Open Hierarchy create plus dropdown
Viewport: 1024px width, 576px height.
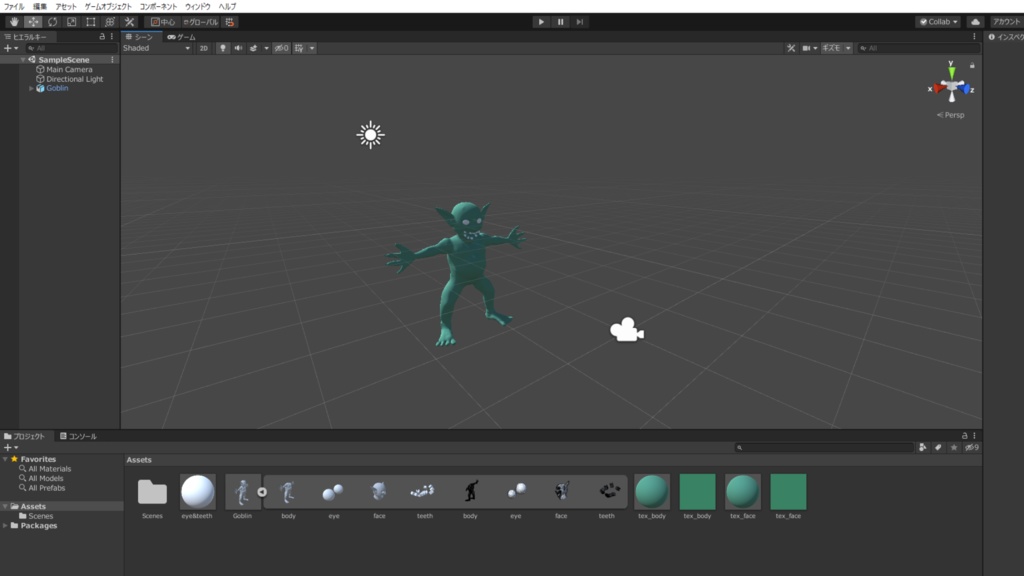(x=11, y=48)
